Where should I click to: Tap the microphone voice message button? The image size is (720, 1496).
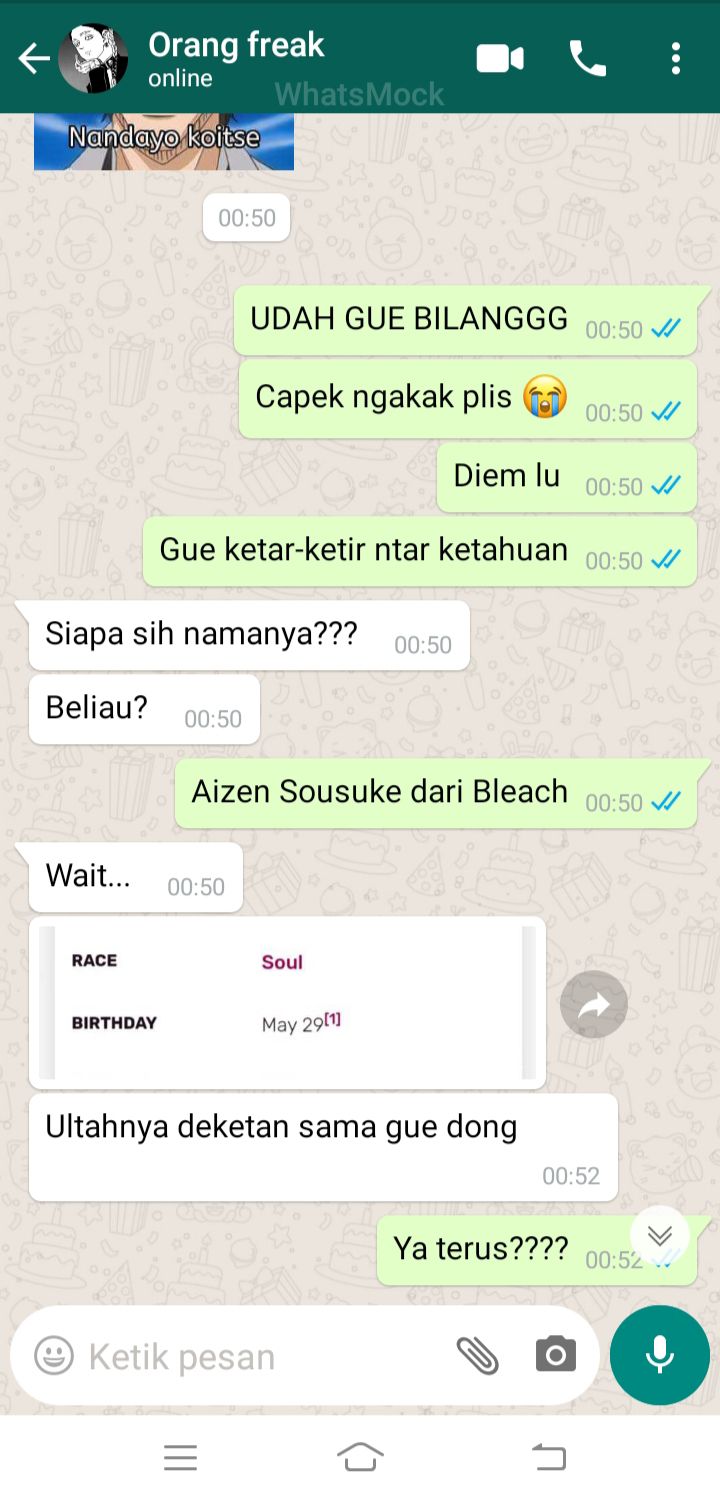pyautogui.click(x=660, y=1355)
